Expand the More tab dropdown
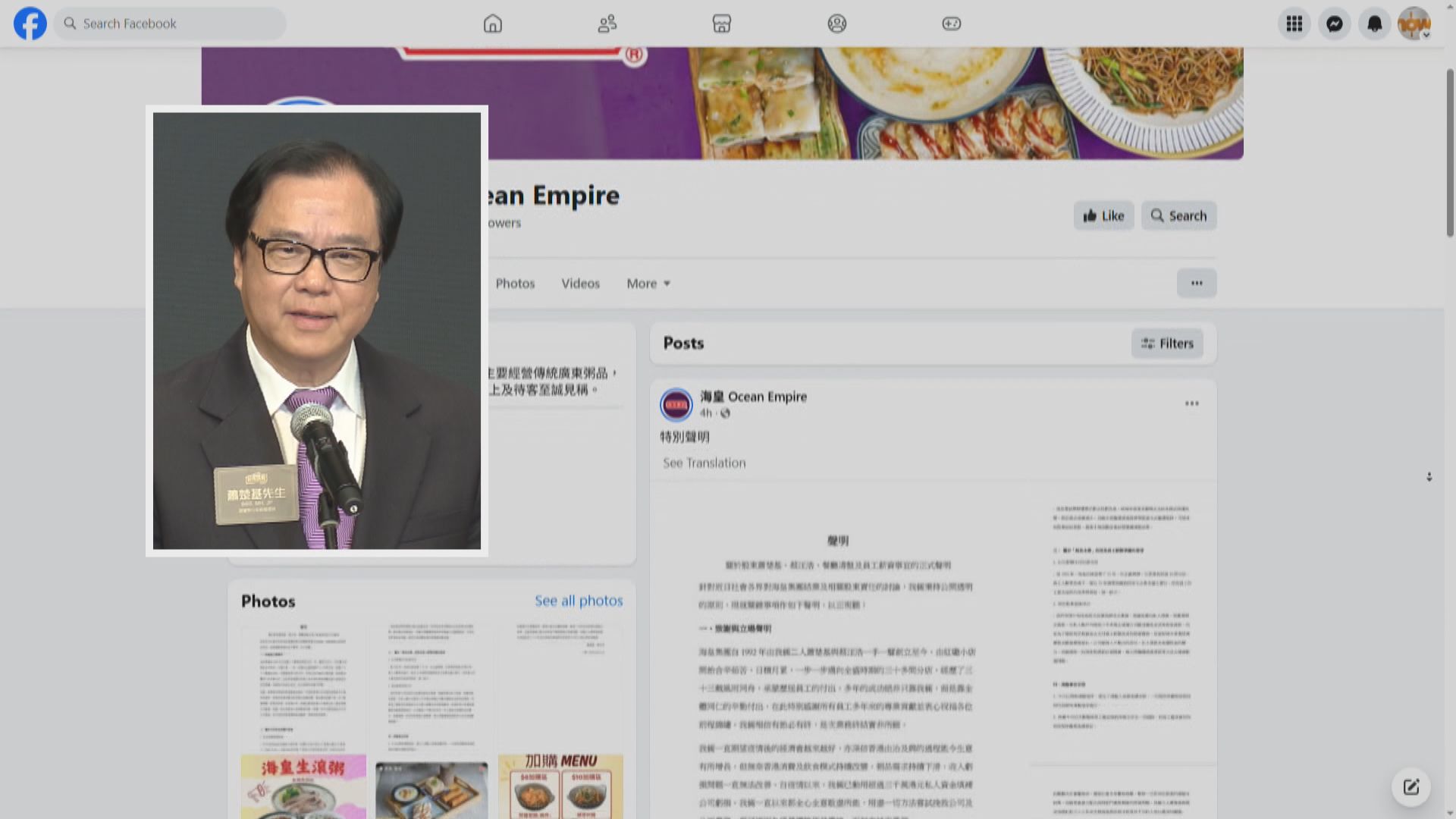 648,283
